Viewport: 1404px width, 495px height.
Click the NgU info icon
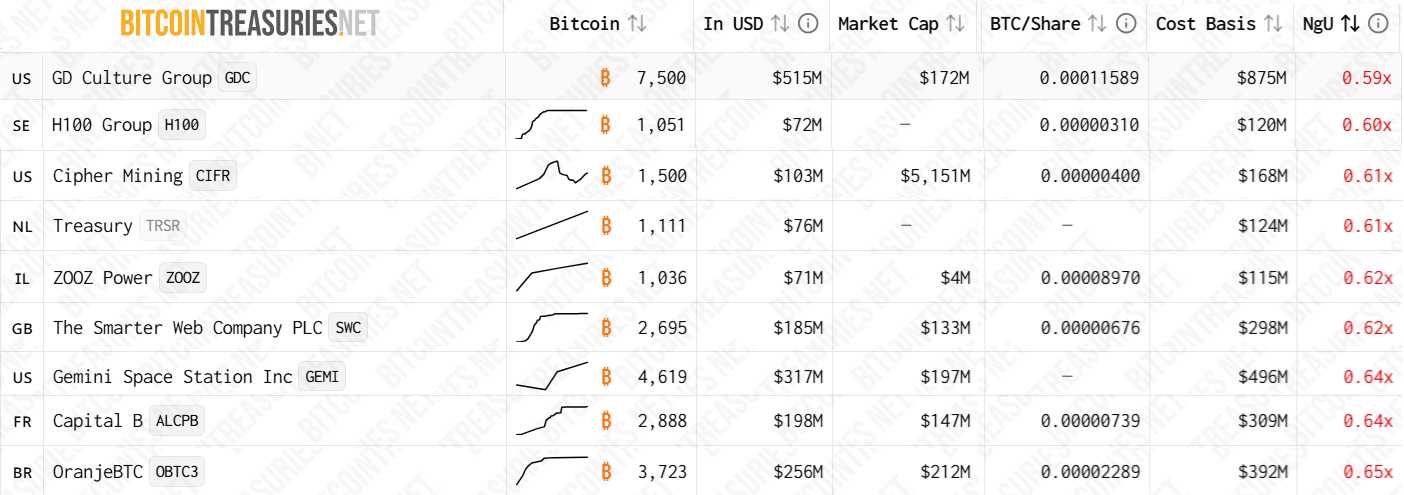tap(1378, 24)
